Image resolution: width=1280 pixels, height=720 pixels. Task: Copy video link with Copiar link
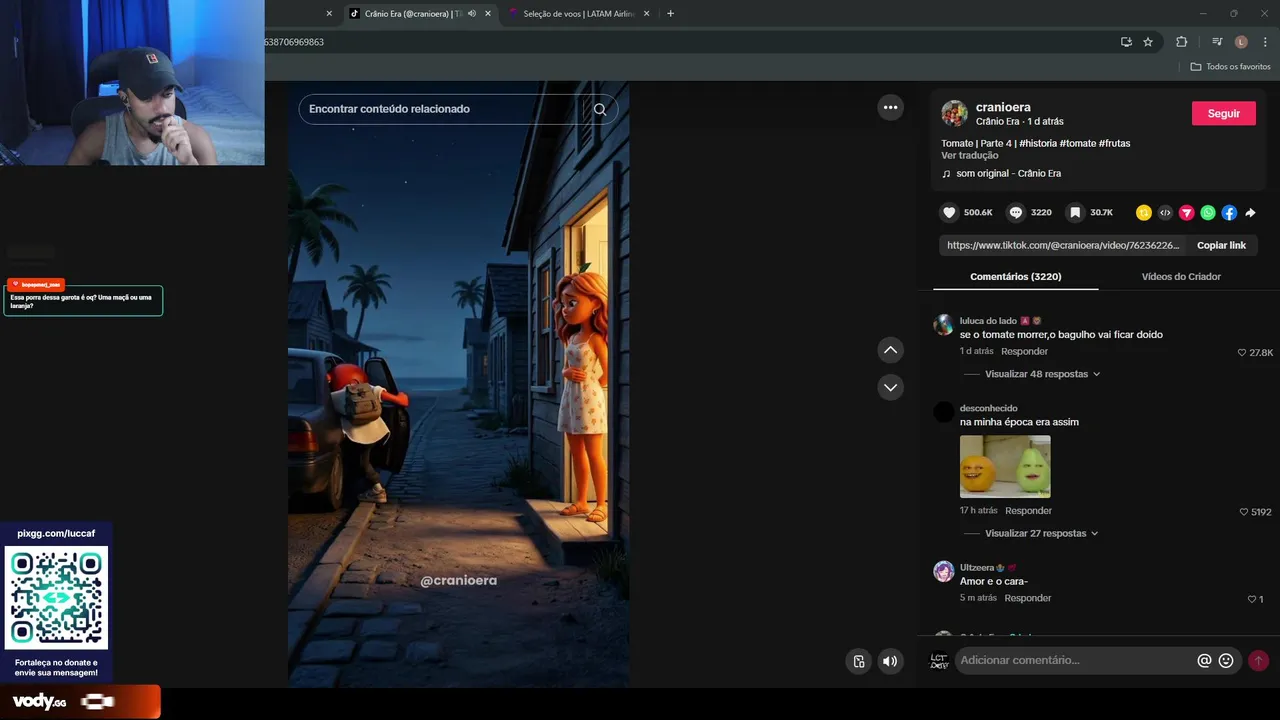click(x=1221, y=246)
